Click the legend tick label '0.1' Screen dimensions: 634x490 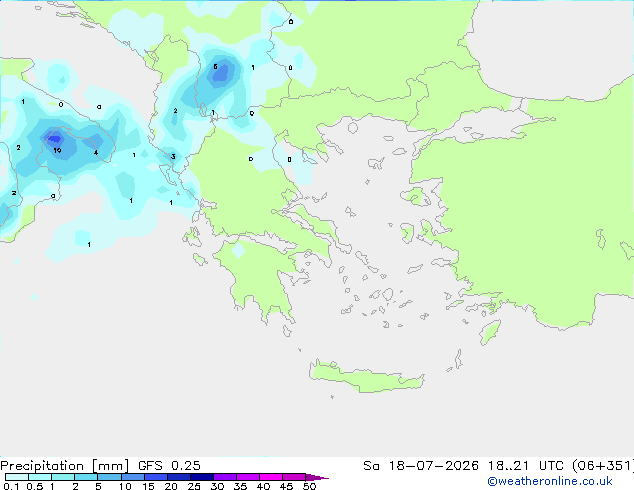click(11, 486)
